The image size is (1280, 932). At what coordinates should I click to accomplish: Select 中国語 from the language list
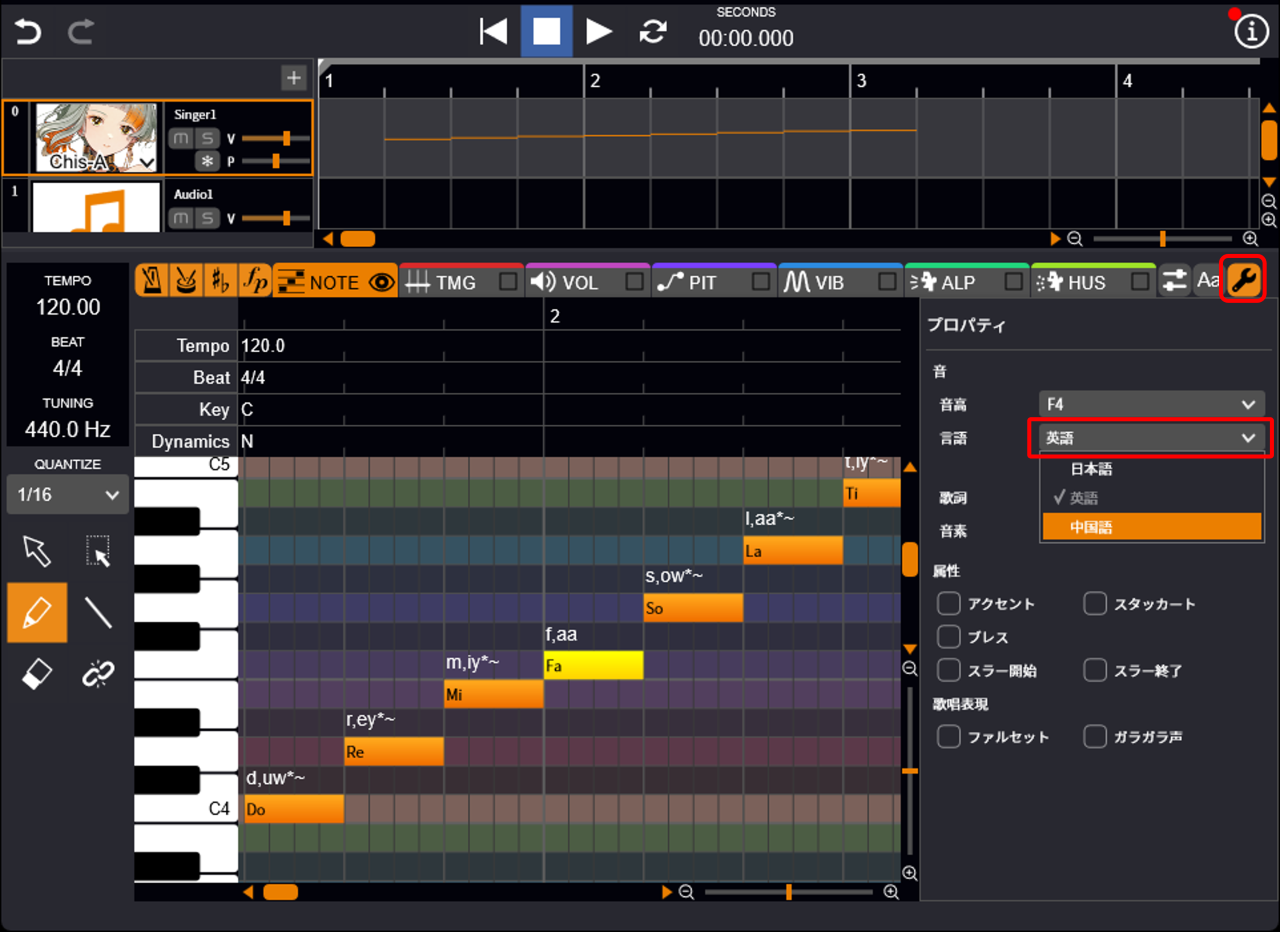[x=1150, y=527]
